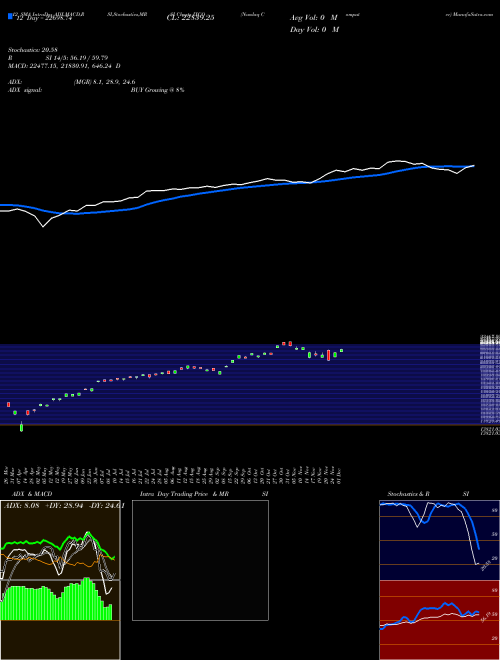Click the blue 12 Day SMA legend square
Viewport: 500px width, 660px height.
tap(10, 16)
